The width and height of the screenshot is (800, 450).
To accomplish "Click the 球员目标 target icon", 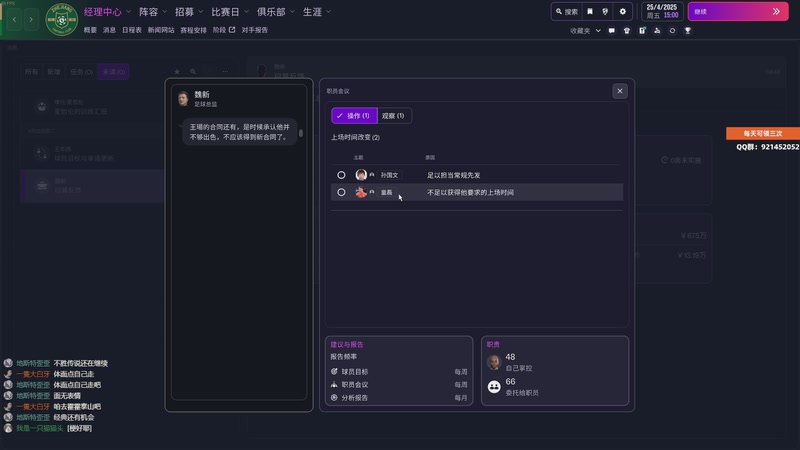I will [334, 371].
